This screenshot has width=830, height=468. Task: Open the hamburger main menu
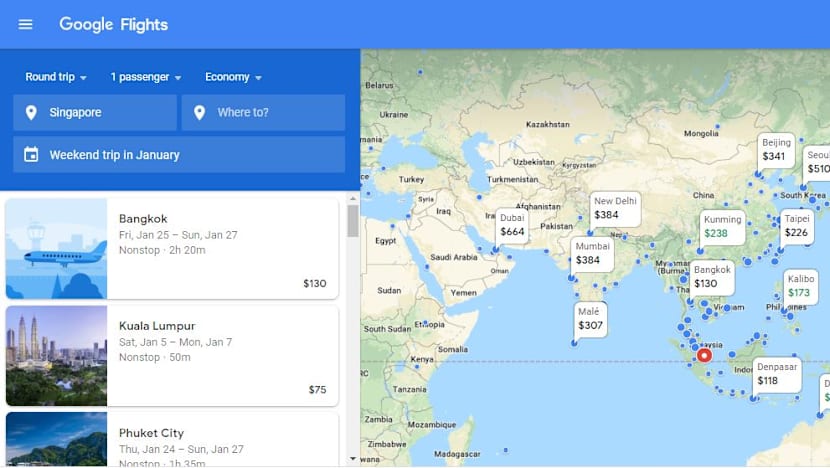[x=26, y=24]
